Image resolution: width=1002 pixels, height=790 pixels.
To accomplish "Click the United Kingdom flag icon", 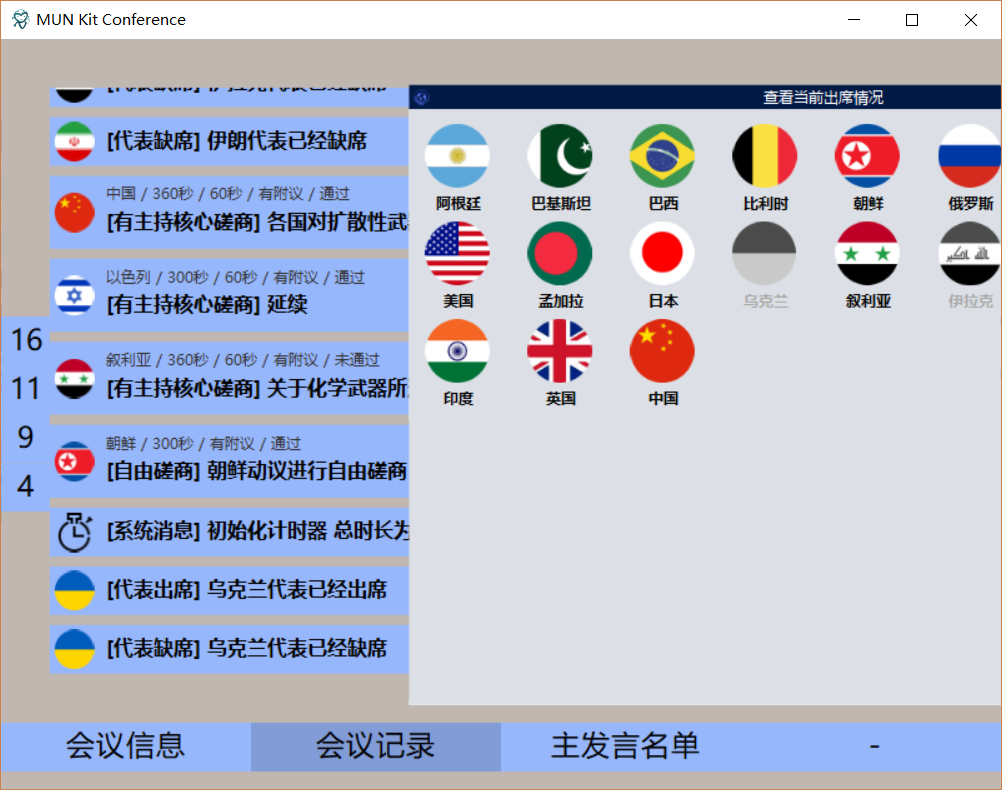I will click(559, 351).
